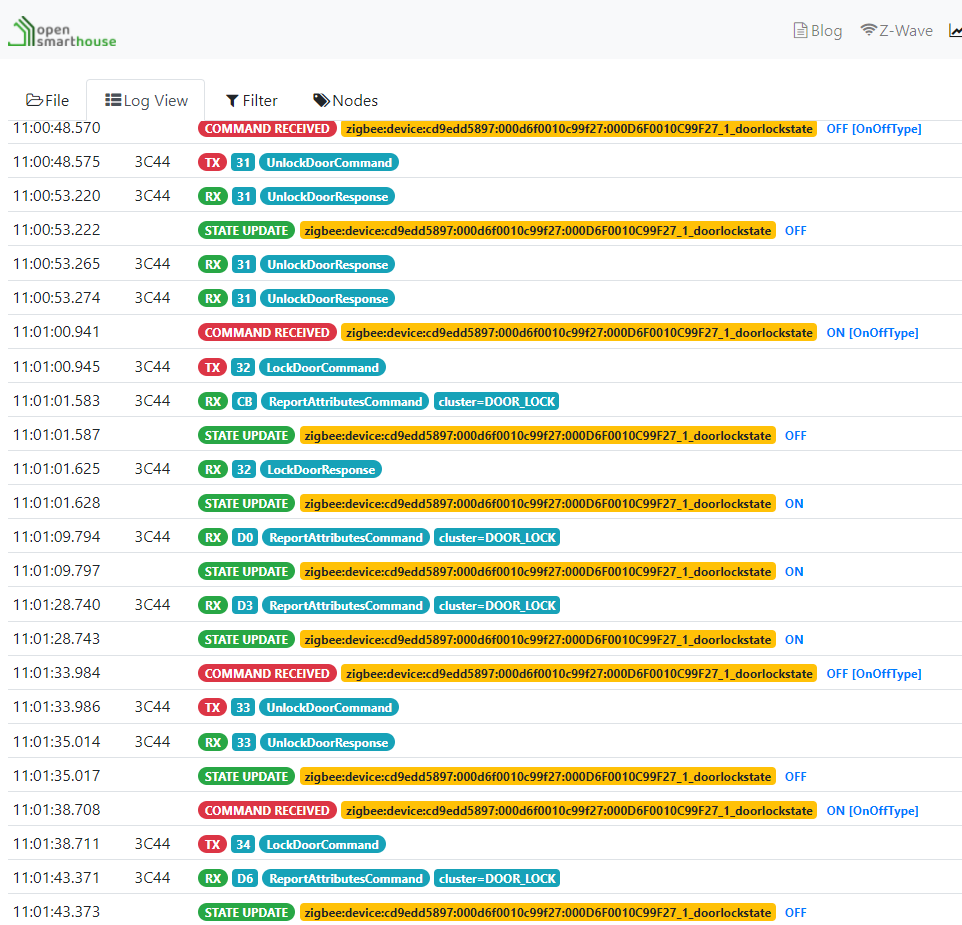Click the tags icon on Nodes tab
962x925 pixels.
(321, 100)
